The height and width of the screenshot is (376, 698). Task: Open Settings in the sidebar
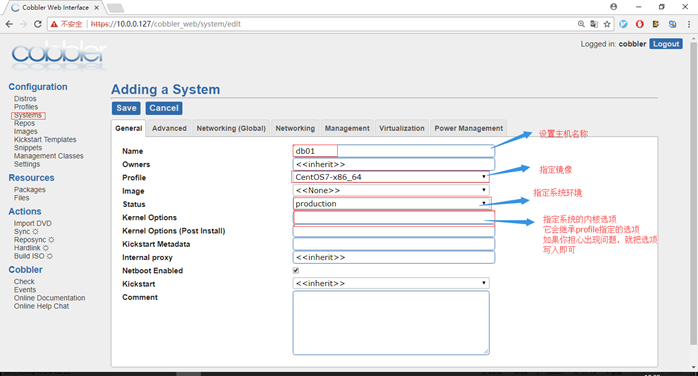27,164
